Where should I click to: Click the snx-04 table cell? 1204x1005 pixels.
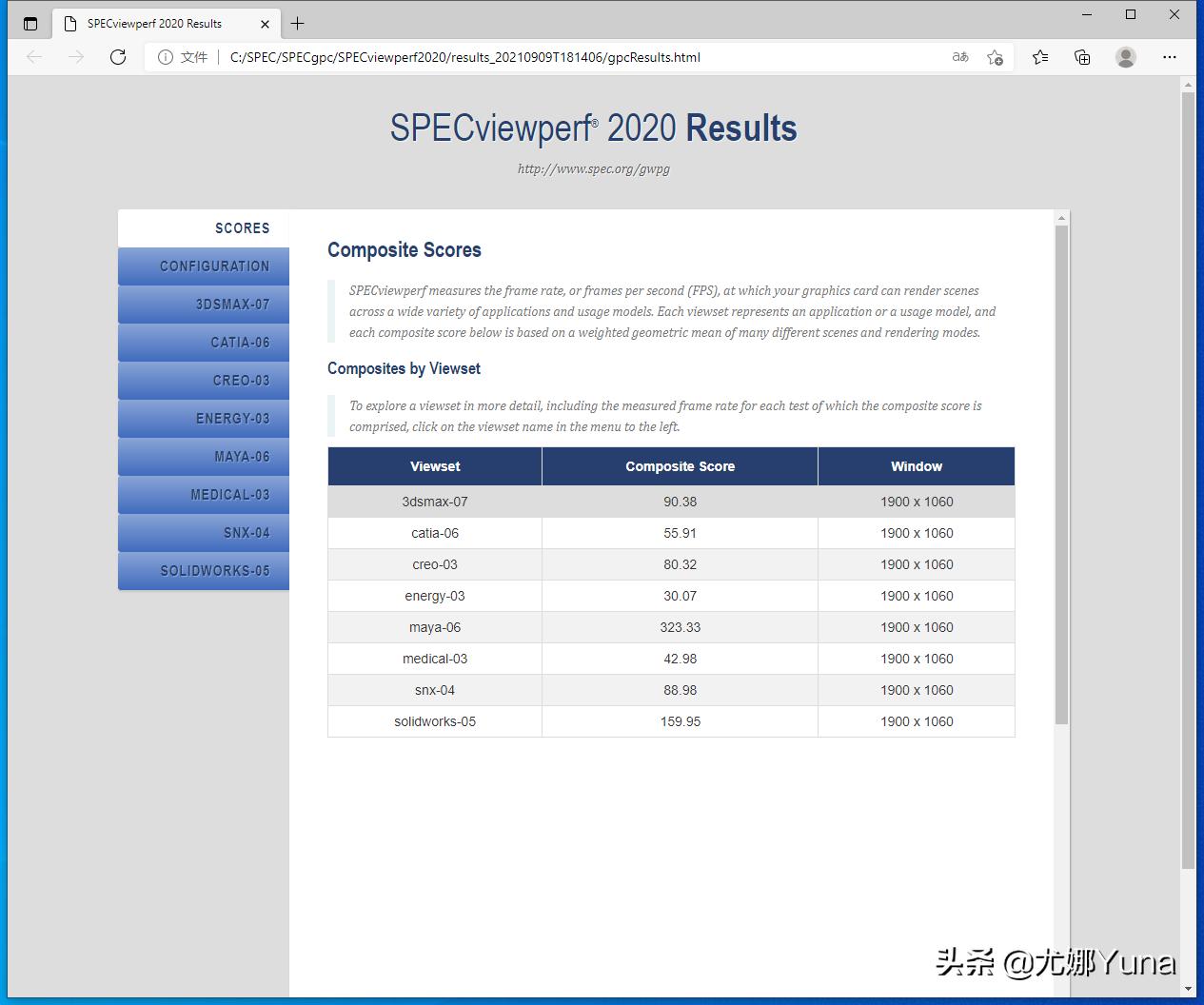[435, 690]
